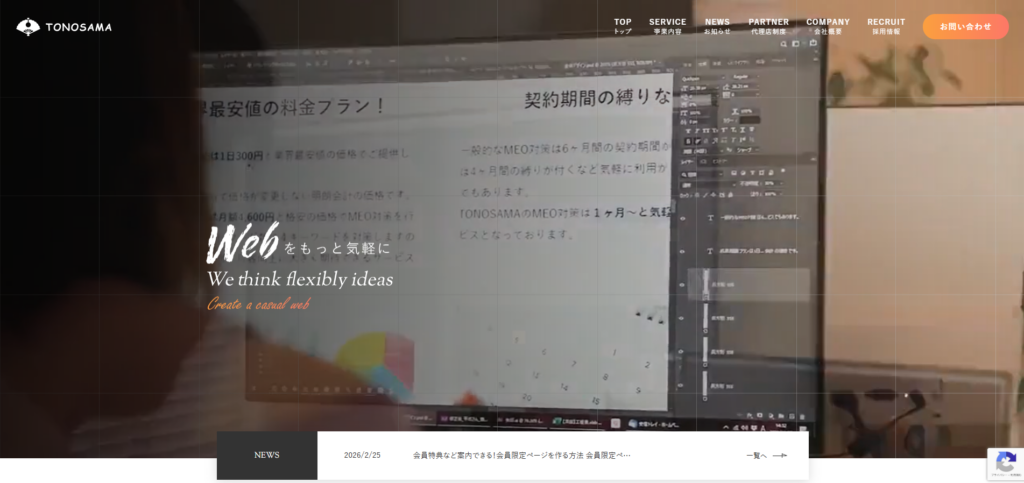The width and height of the screenshot is (1024, 483).
Task: Select NEWS お知らせ in the header navigation
Action: click(x=717, y=26)
